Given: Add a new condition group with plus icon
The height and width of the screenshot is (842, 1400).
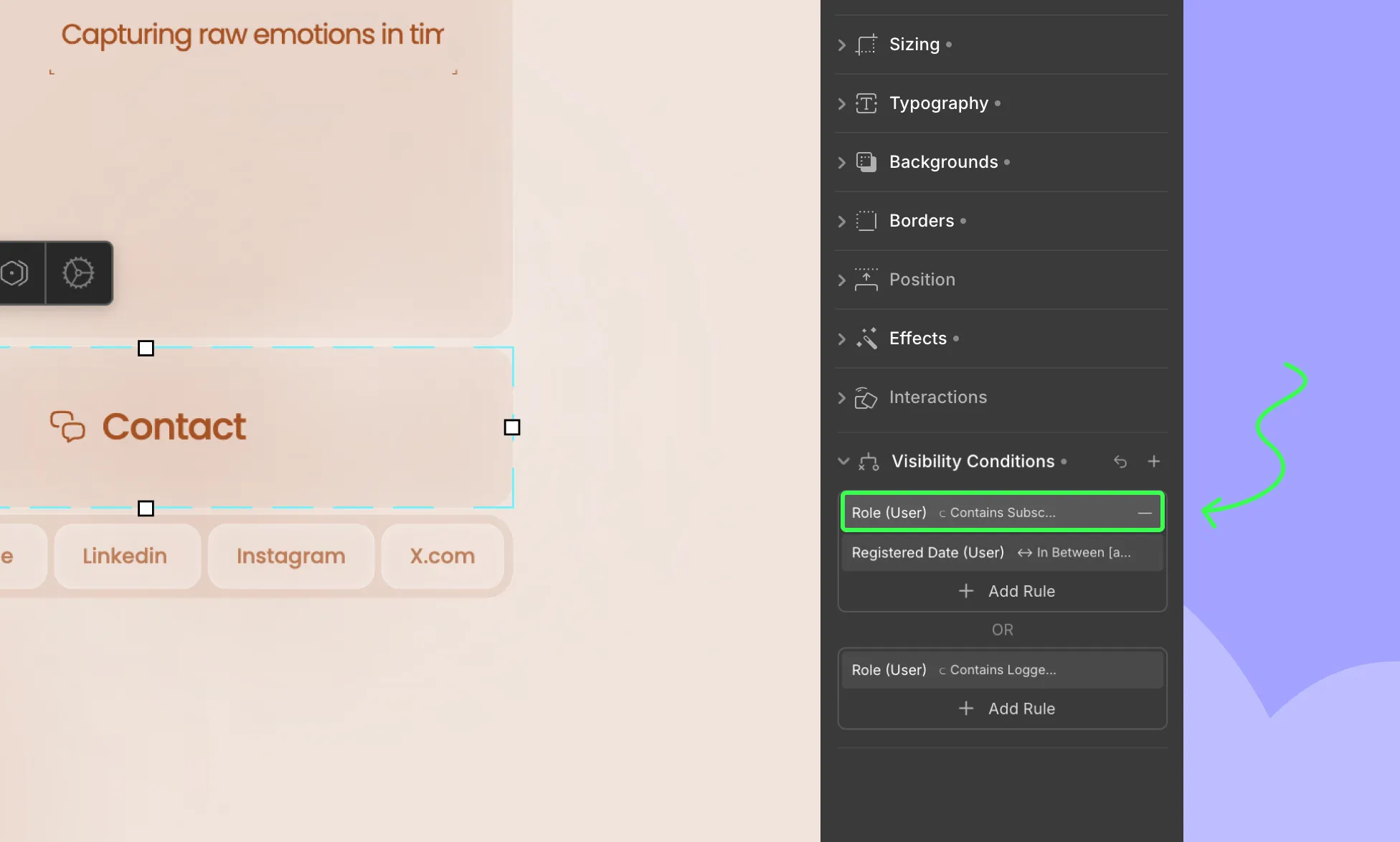Looking at the screenshot, I should 1154,461.
